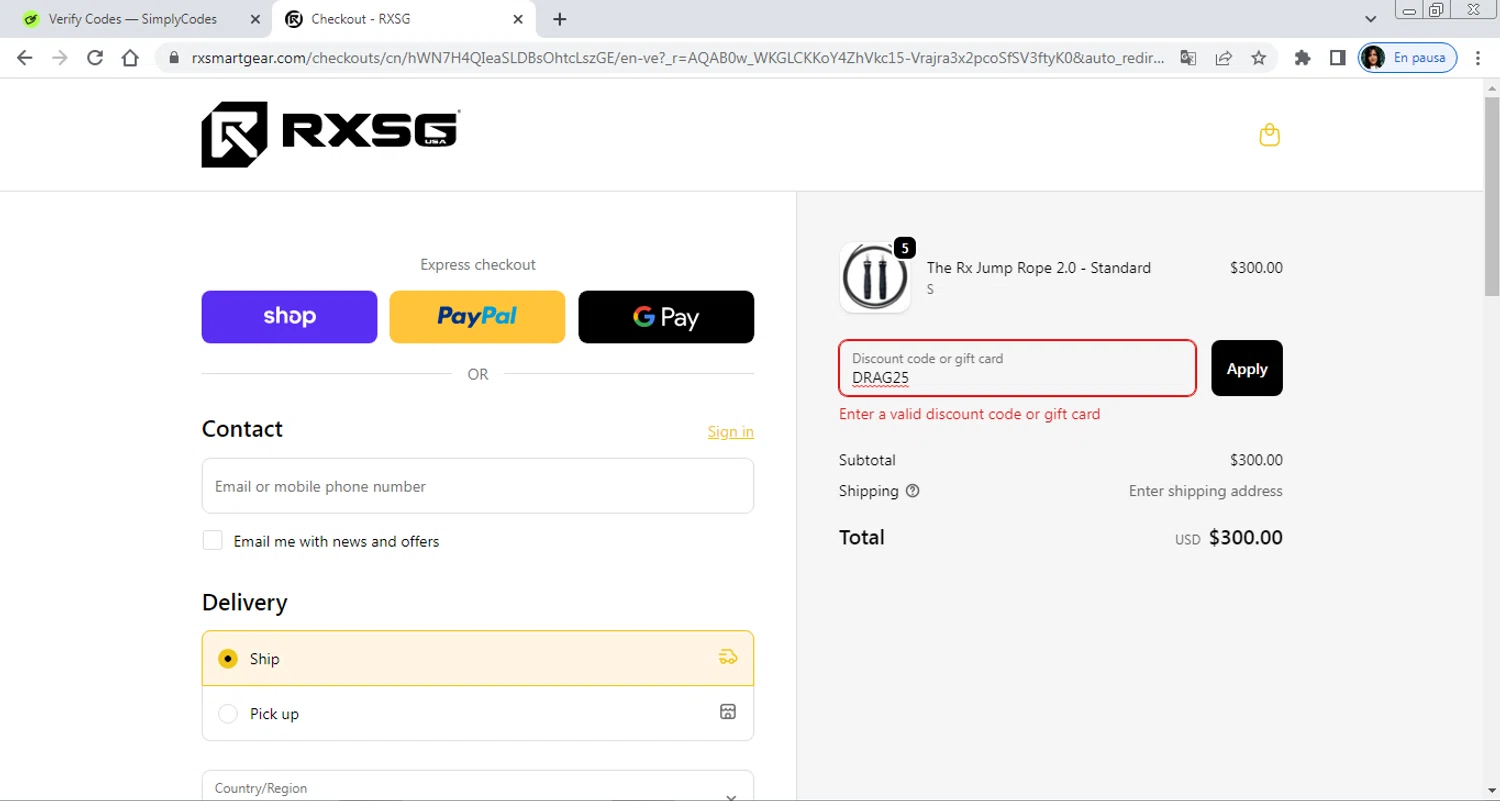Click the Subtotal label

[x=867, y=460]
